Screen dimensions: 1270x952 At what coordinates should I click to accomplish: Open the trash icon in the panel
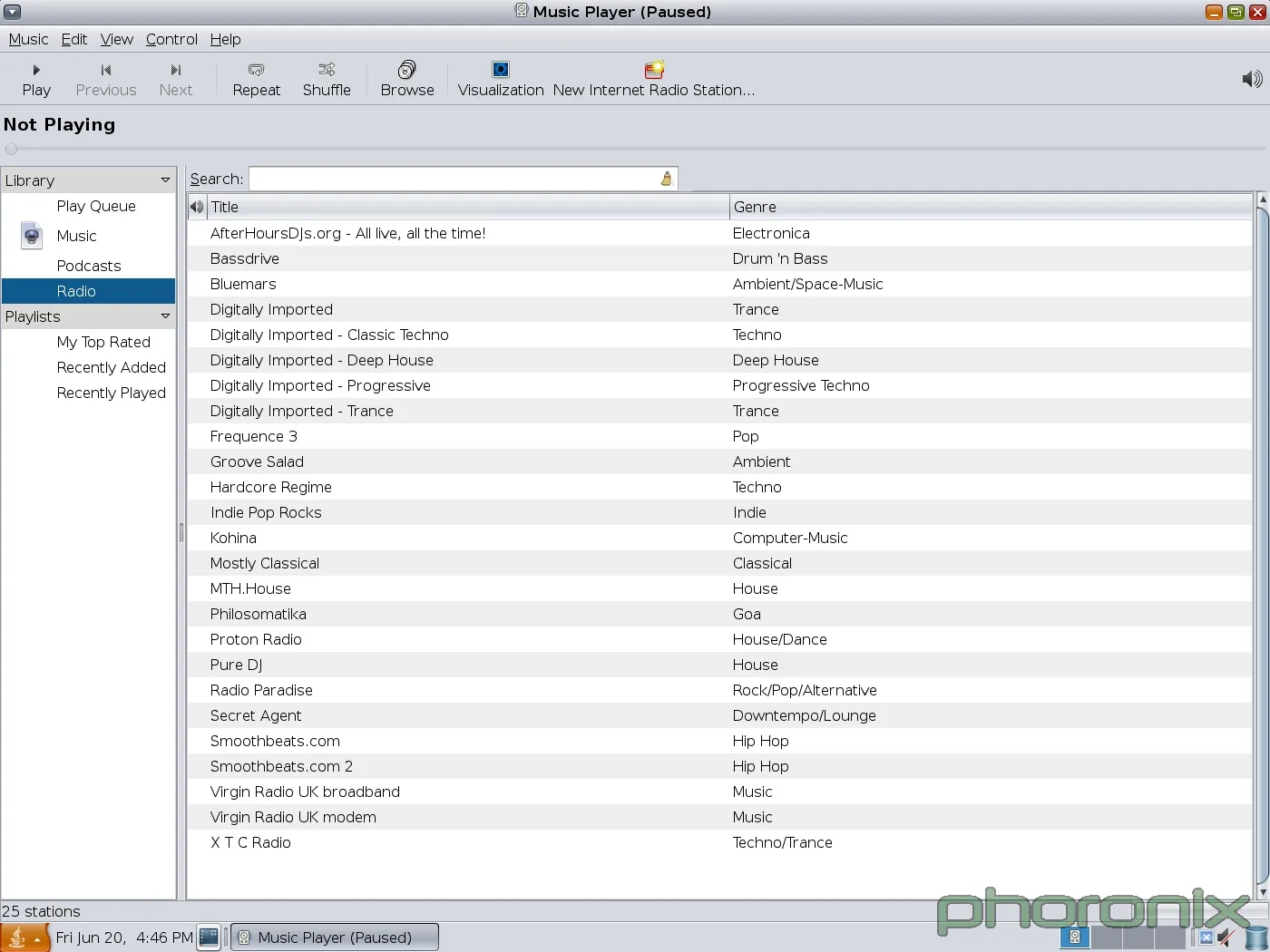(1256, 937)
